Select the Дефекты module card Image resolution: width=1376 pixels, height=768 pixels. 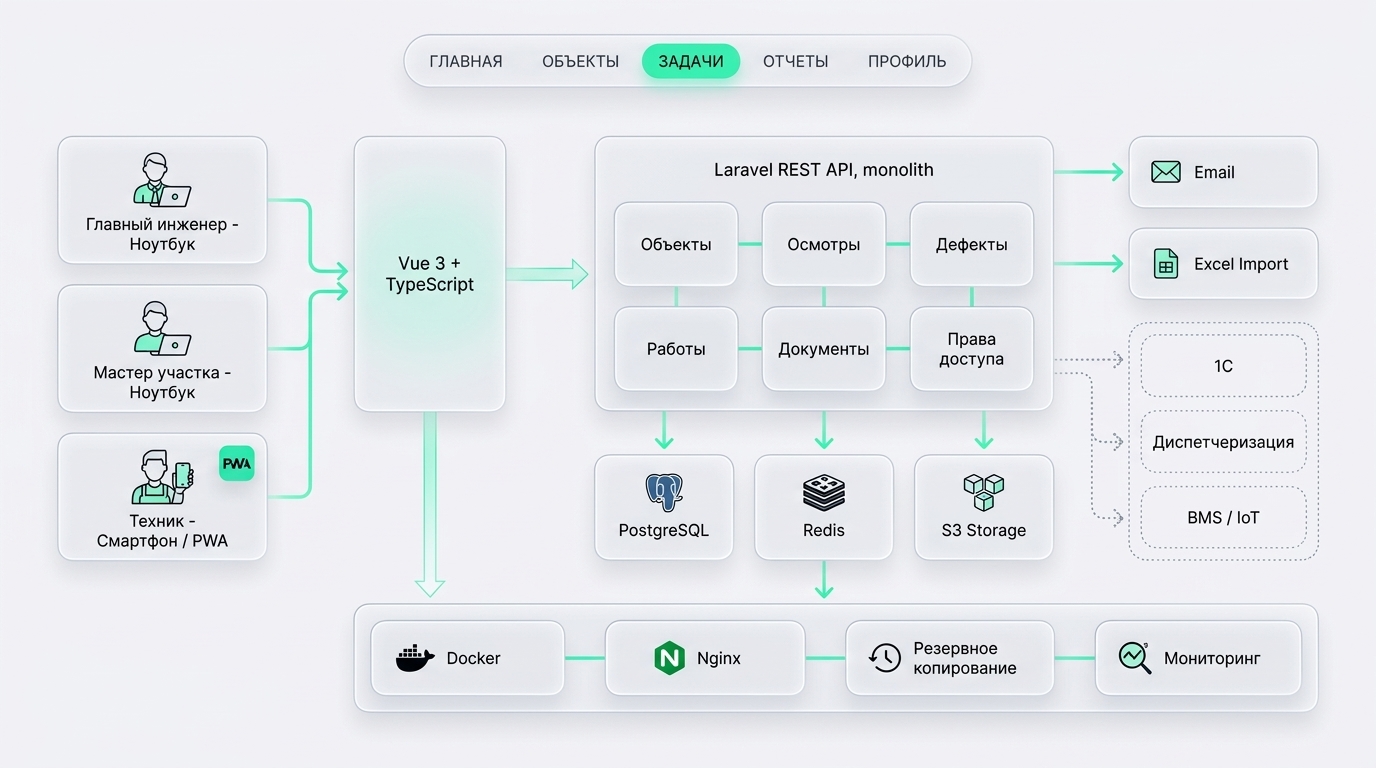click(972, 244)
